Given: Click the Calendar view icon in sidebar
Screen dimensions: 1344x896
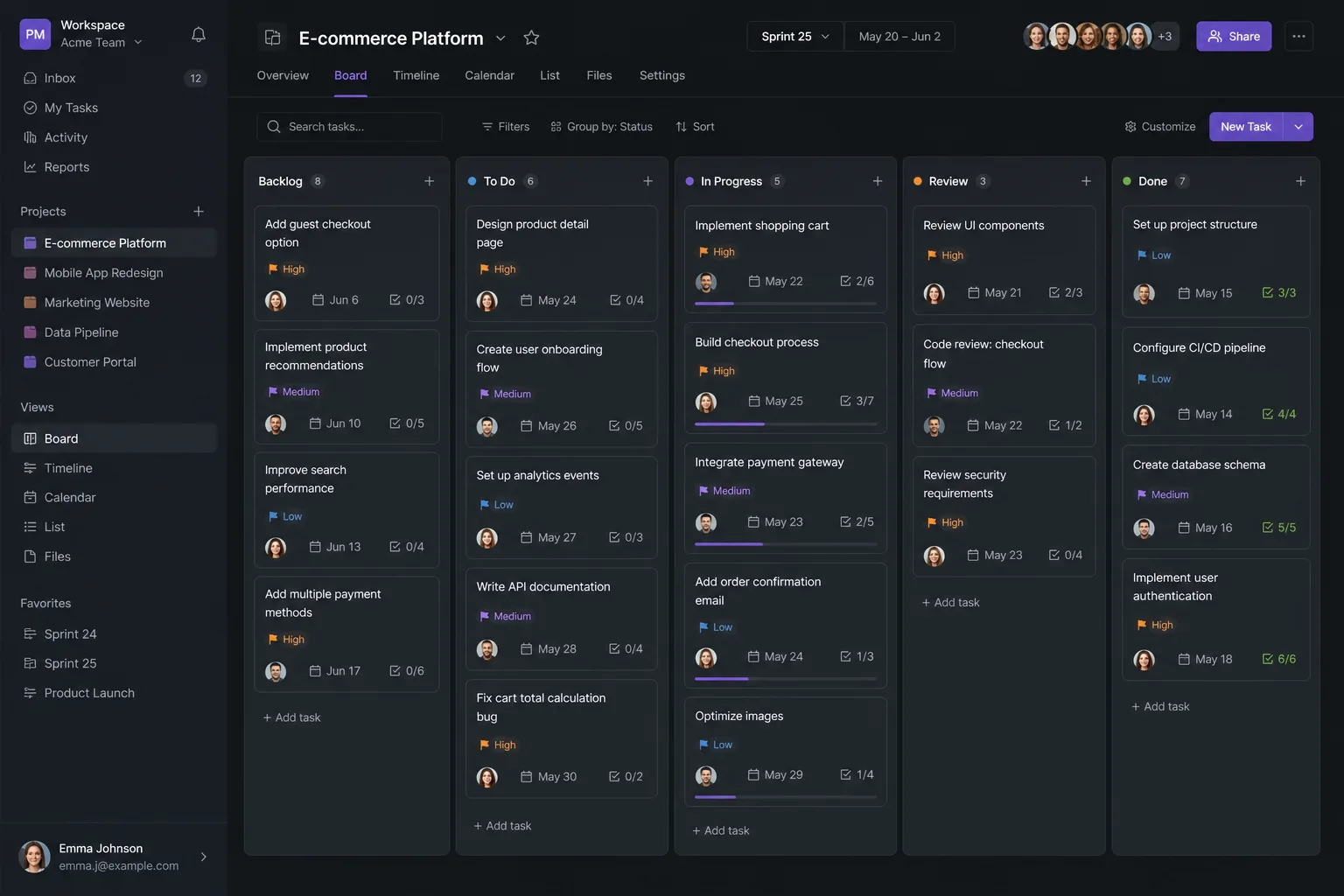Looking at the screenshot, I should click(x=30, y=497).
